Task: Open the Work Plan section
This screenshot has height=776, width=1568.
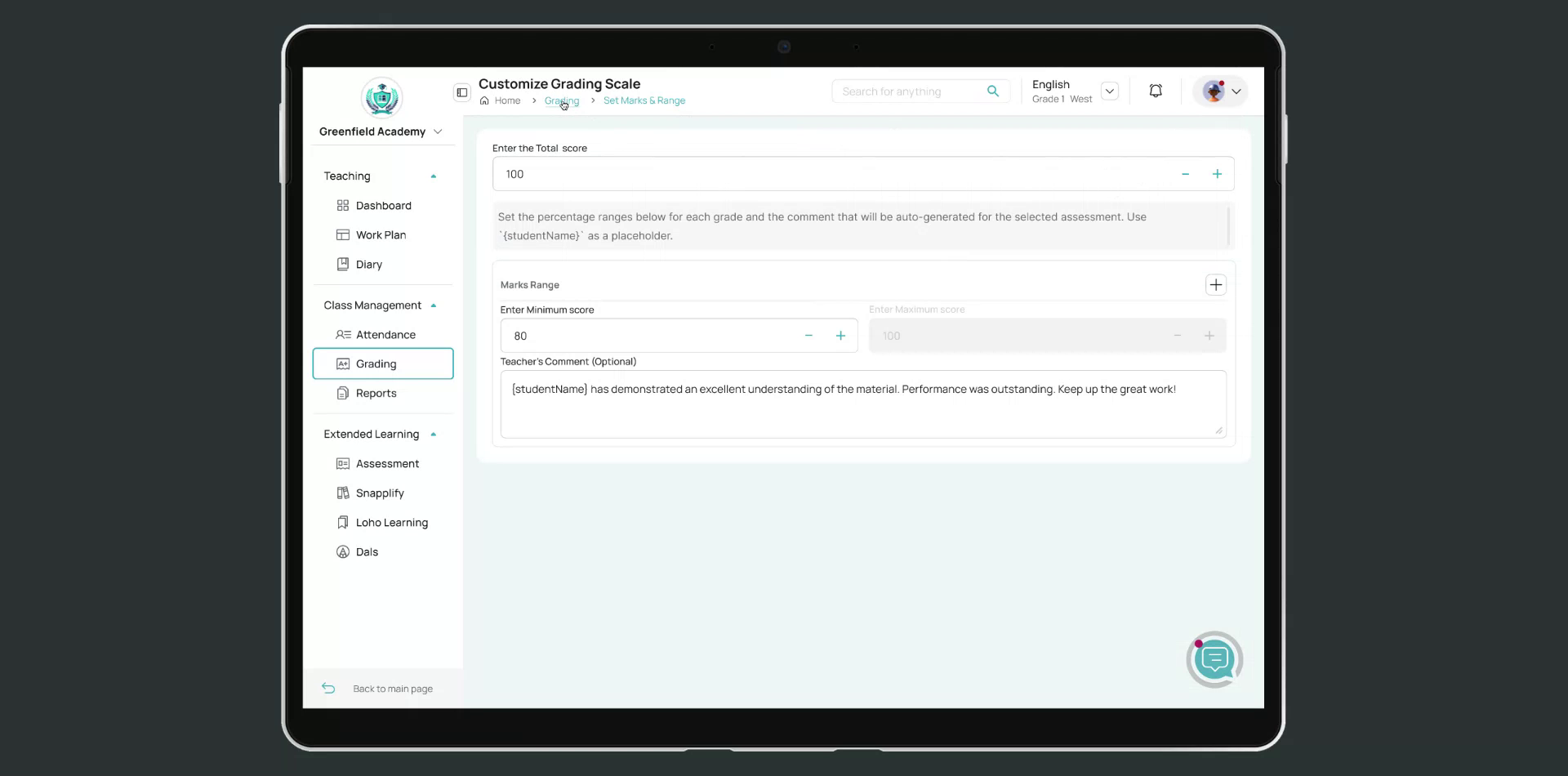Action: [x=381, y=234]
